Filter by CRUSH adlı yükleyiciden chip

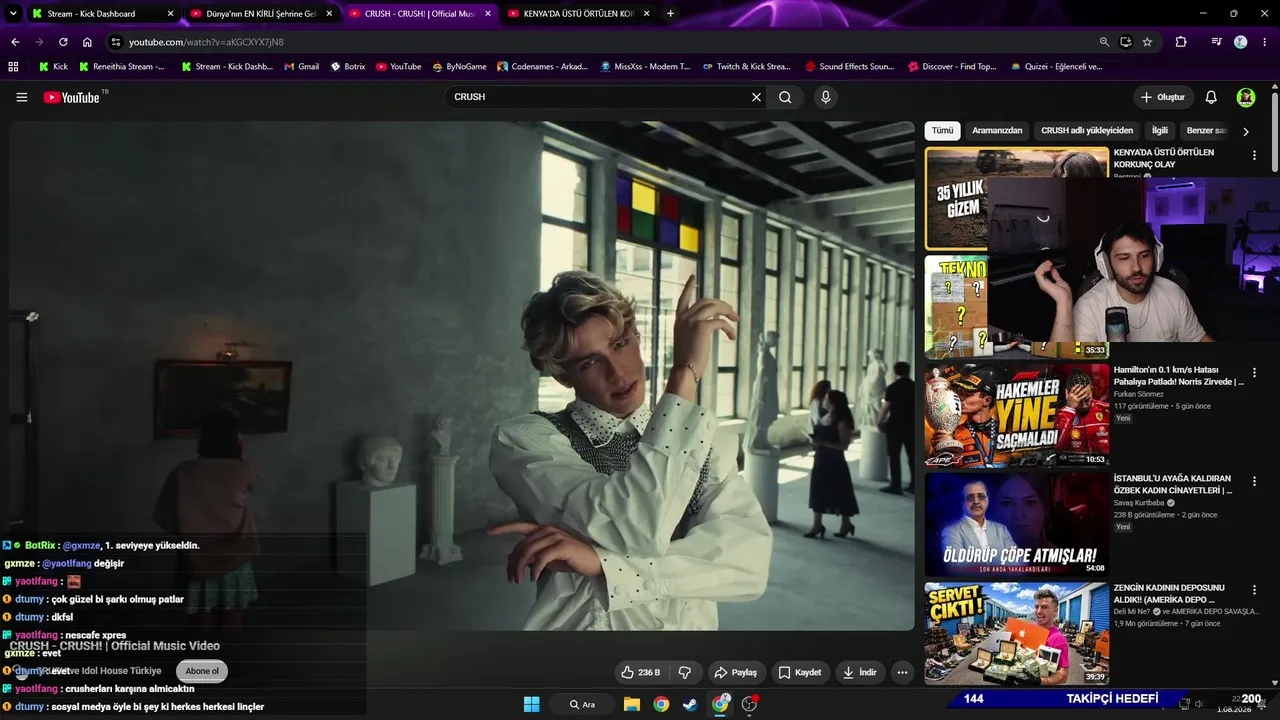point(1087,131)
